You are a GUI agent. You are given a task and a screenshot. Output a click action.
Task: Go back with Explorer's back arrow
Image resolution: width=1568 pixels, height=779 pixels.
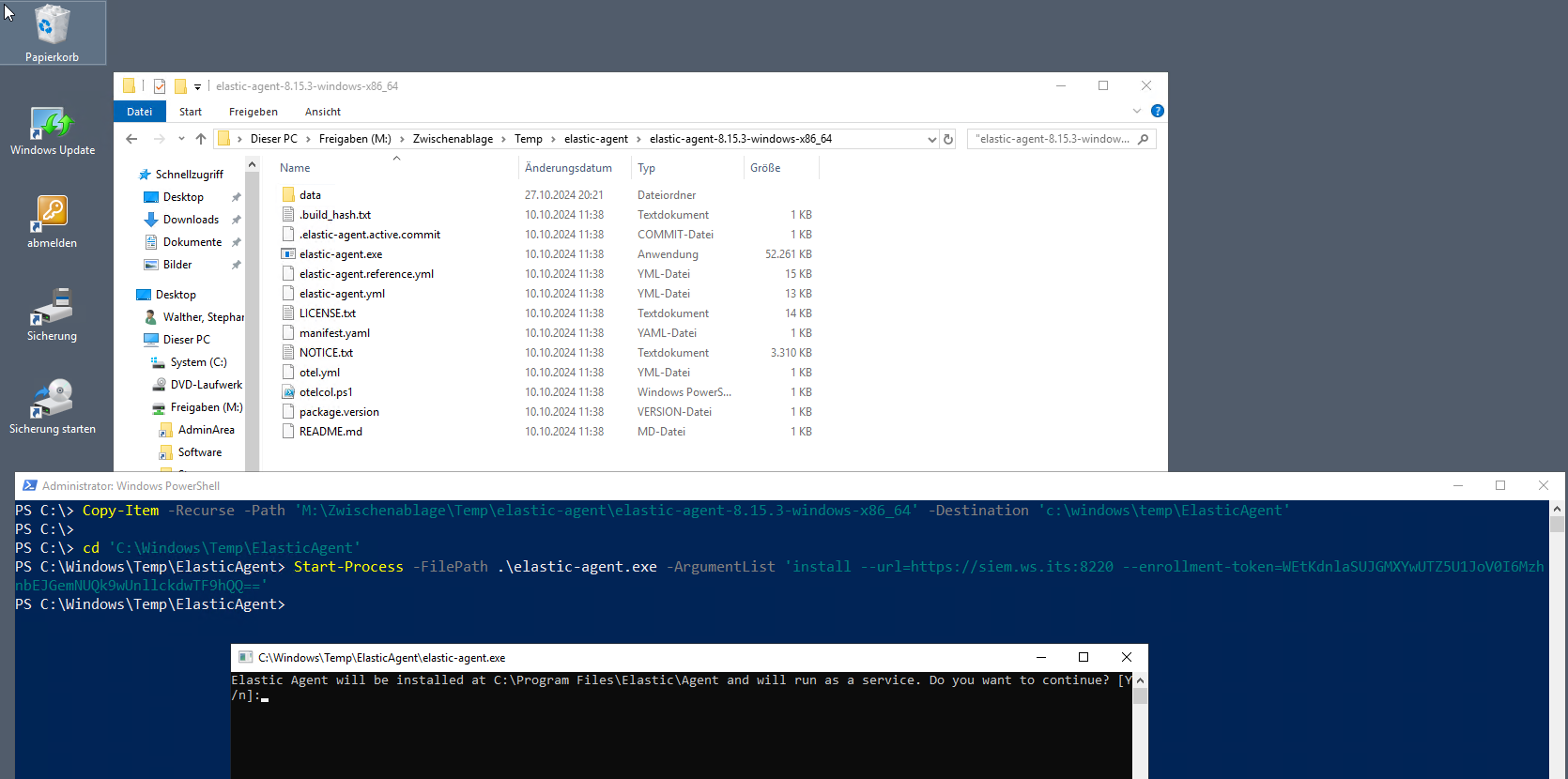[131, 139]
